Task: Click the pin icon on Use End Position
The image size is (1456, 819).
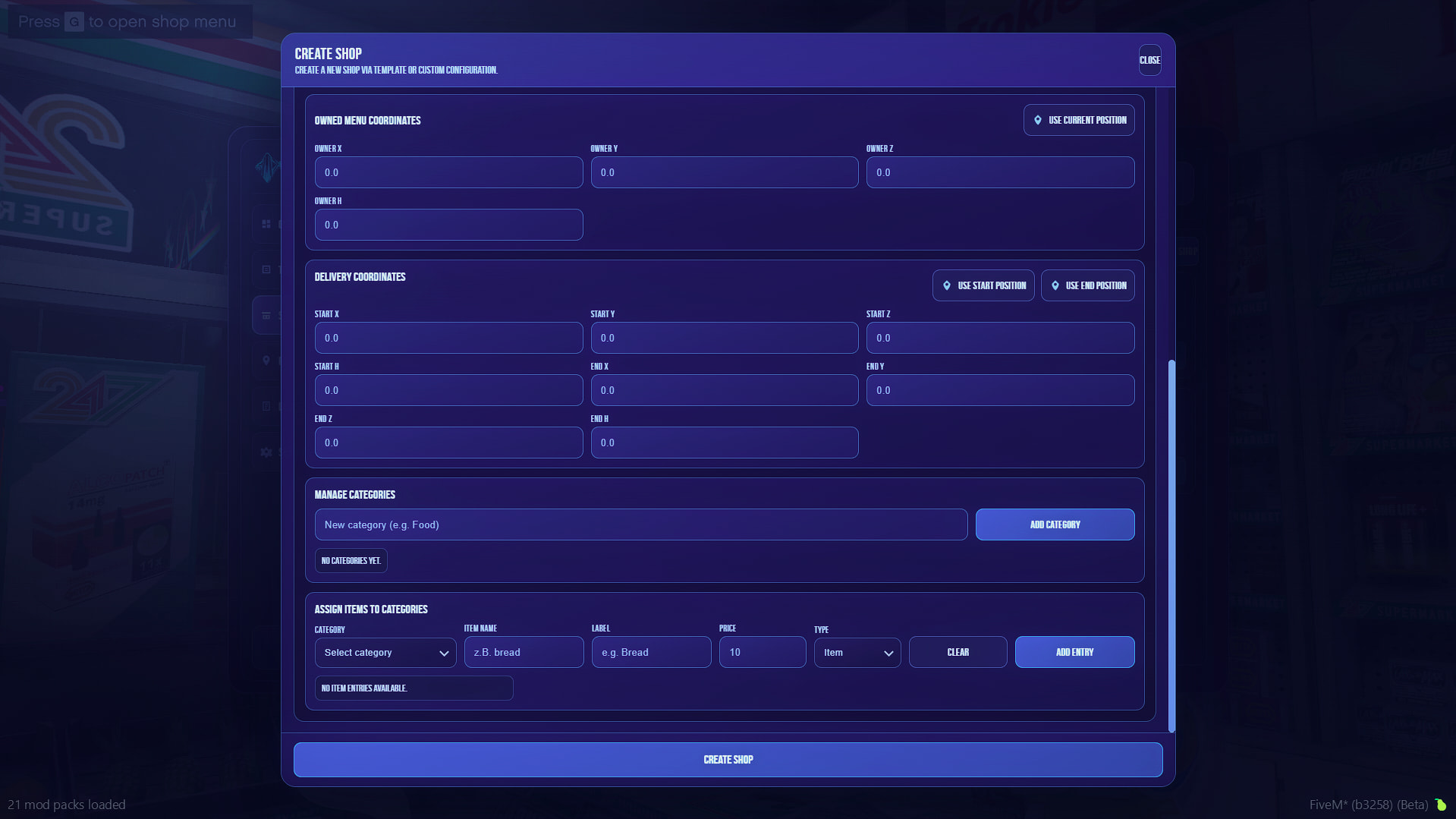Action: pyautogui.click(x=1055, y=285)
